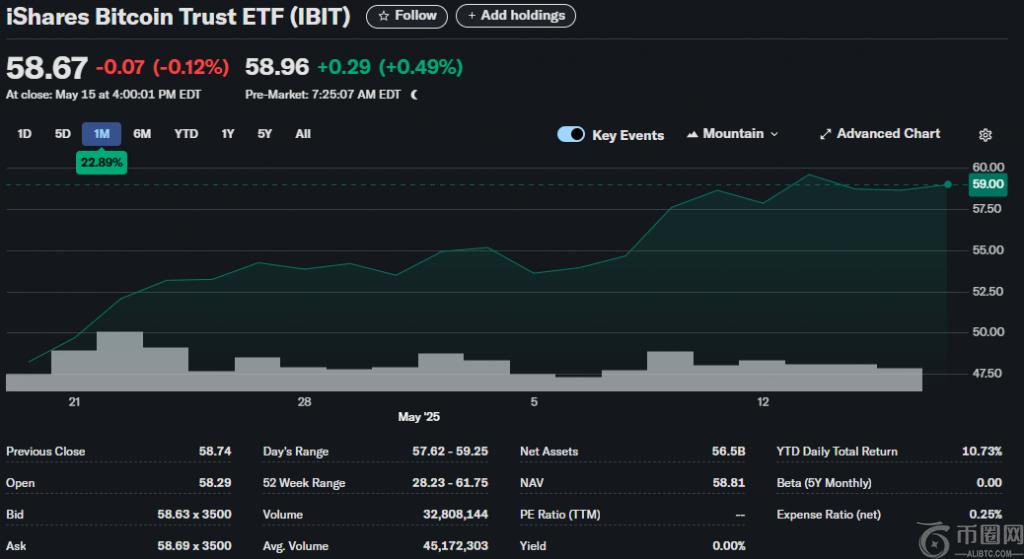Switch to the 6M time range
Screen dimensions: 1024x559
tap(142, 134)
